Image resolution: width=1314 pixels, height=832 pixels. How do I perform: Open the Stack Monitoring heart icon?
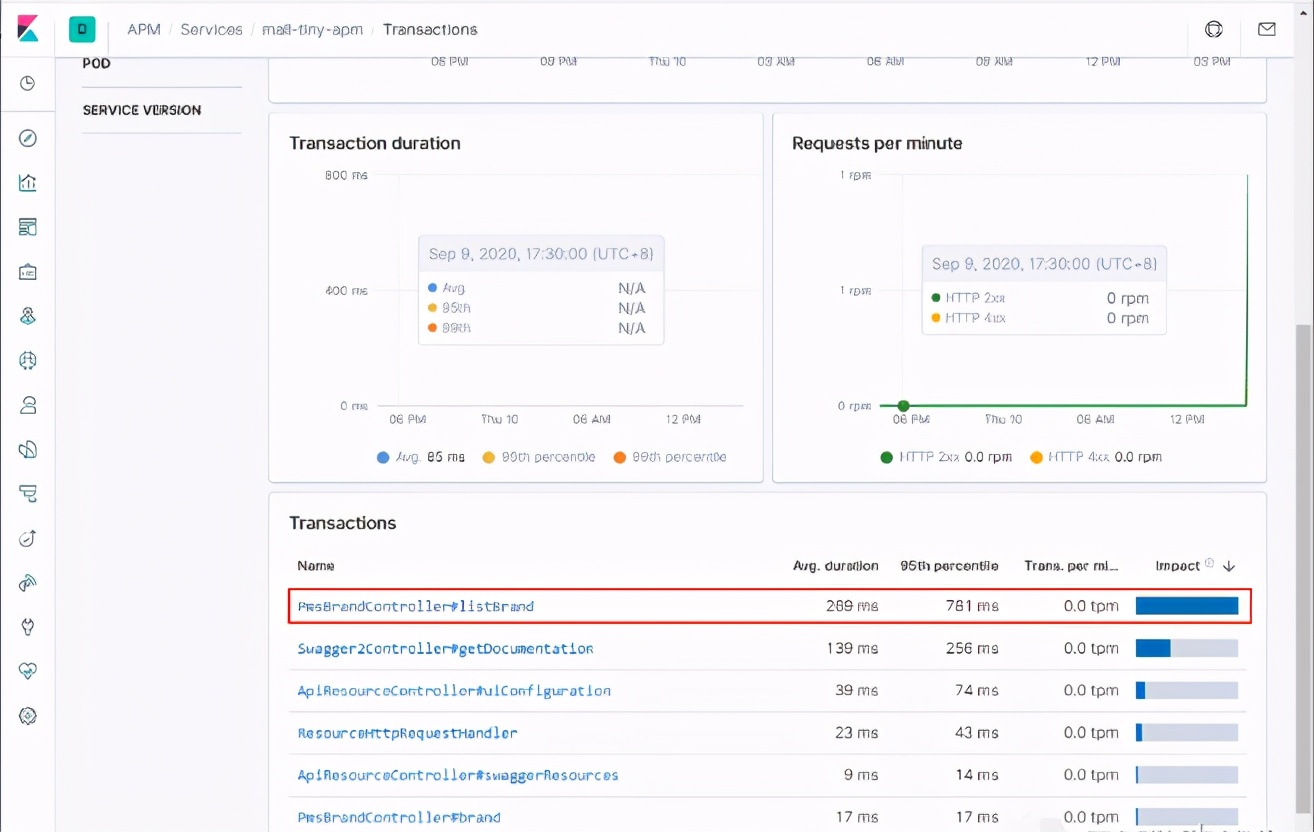tap(28, 671)
